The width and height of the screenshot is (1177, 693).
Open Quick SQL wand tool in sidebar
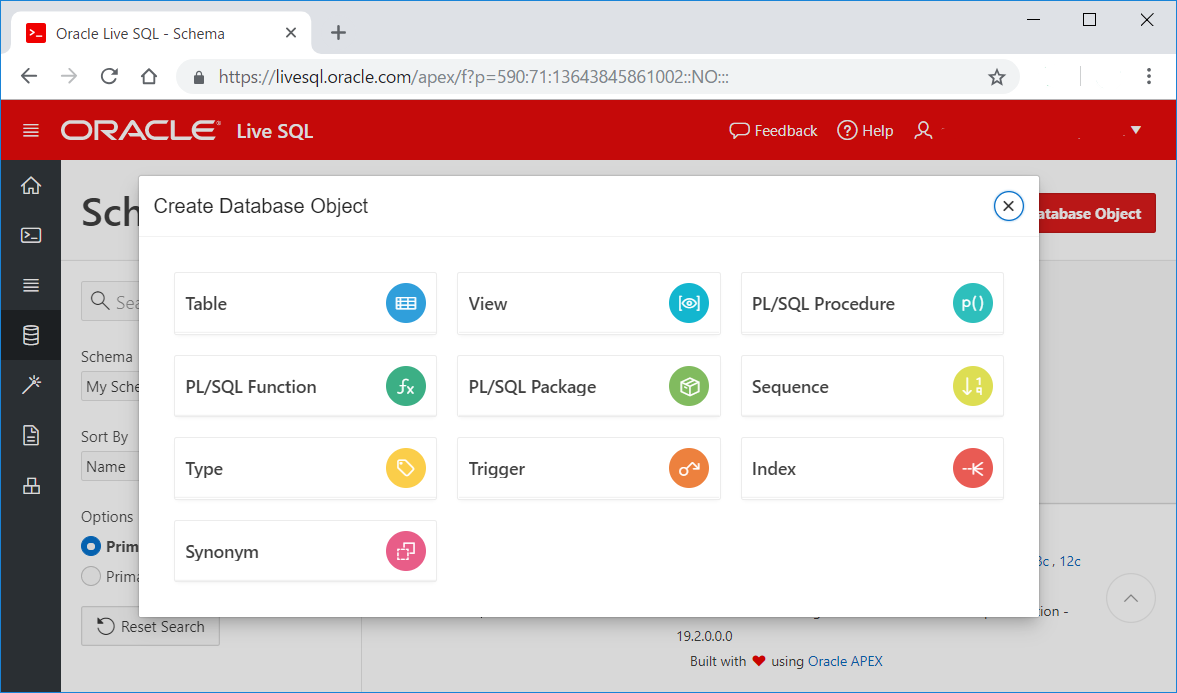tap(31, 382)
